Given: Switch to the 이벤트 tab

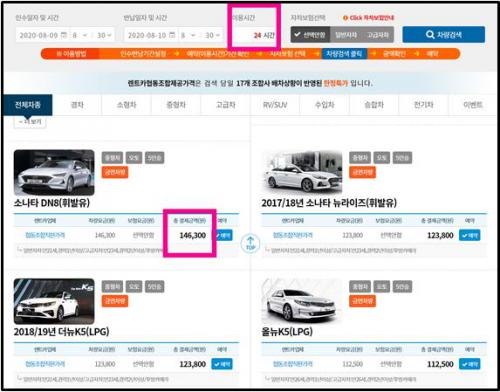Looking at the screenshot, I should (x=473, y=105).
